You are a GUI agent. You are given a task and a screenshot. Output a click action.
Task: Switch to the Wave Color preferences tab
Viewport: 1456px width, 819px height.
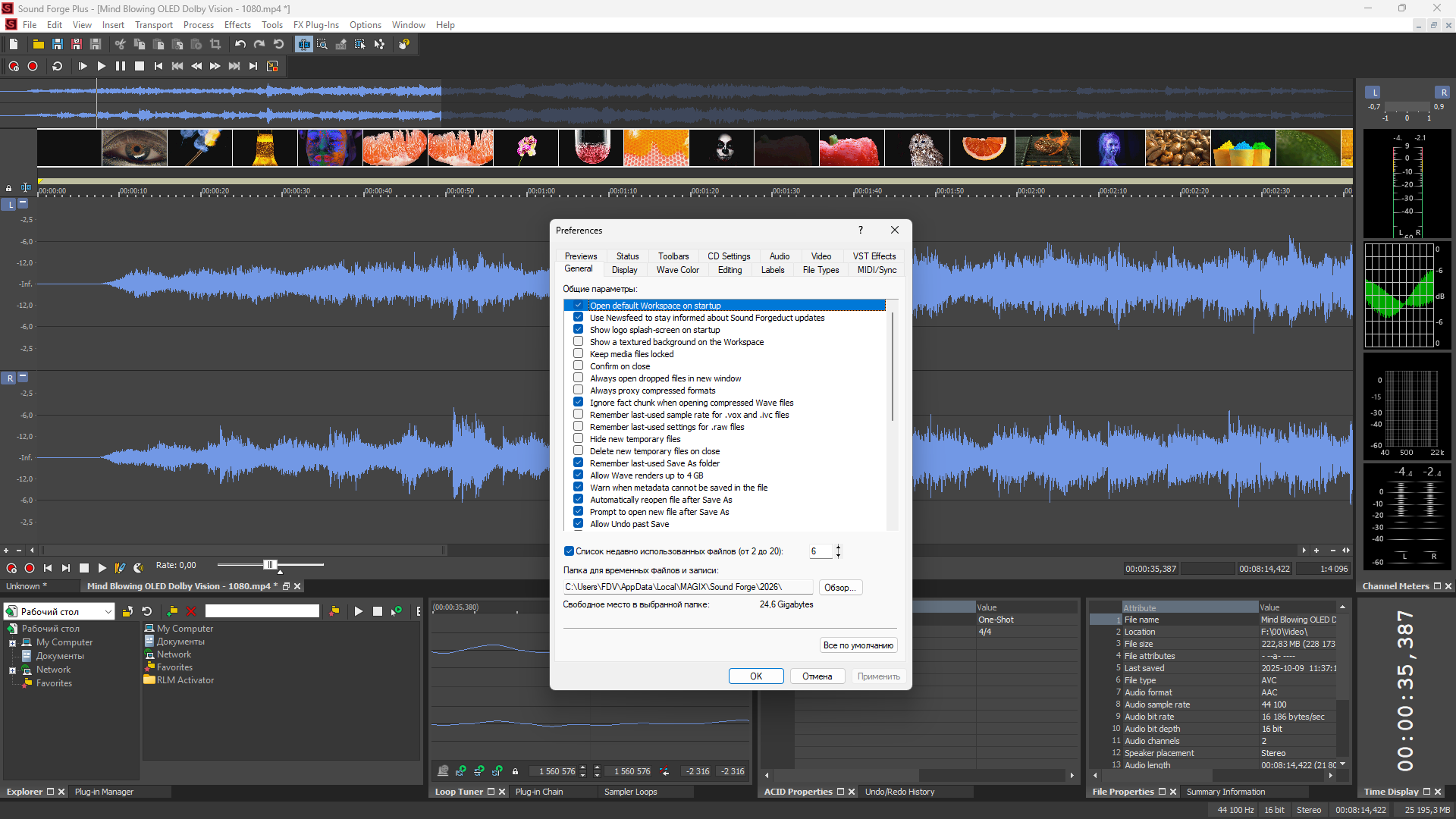click(x=678, y=270)
